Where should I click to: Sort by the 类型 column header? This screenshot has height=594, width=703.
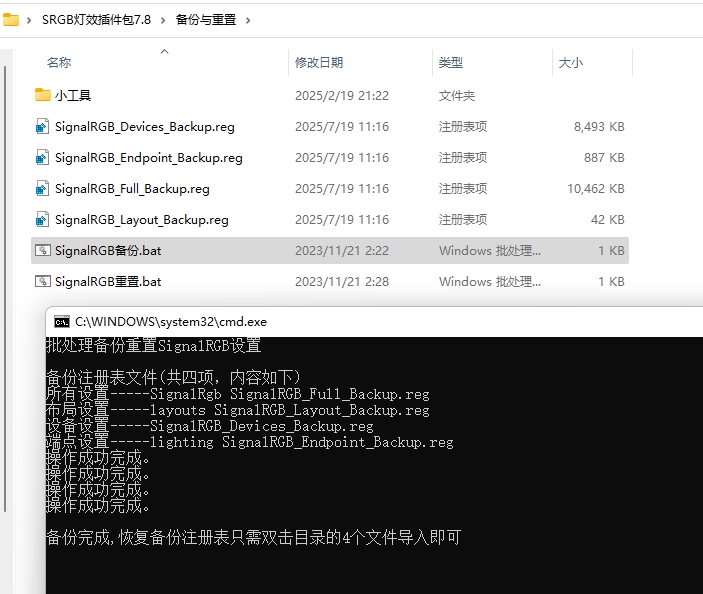tap(451, 62)
